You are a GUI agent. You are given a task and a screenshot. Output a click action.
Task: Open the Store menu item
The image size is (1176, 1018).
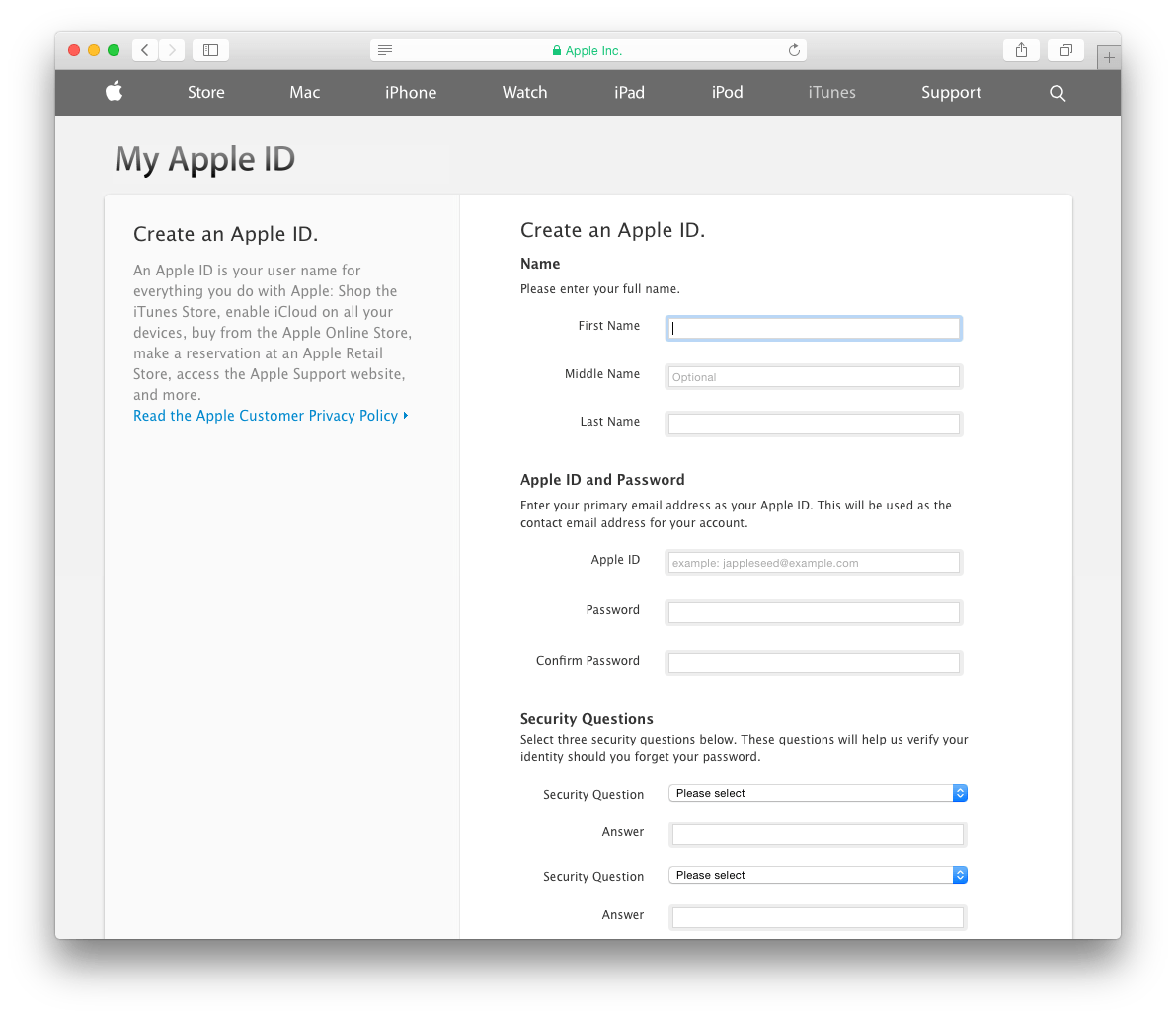point(205,92)
